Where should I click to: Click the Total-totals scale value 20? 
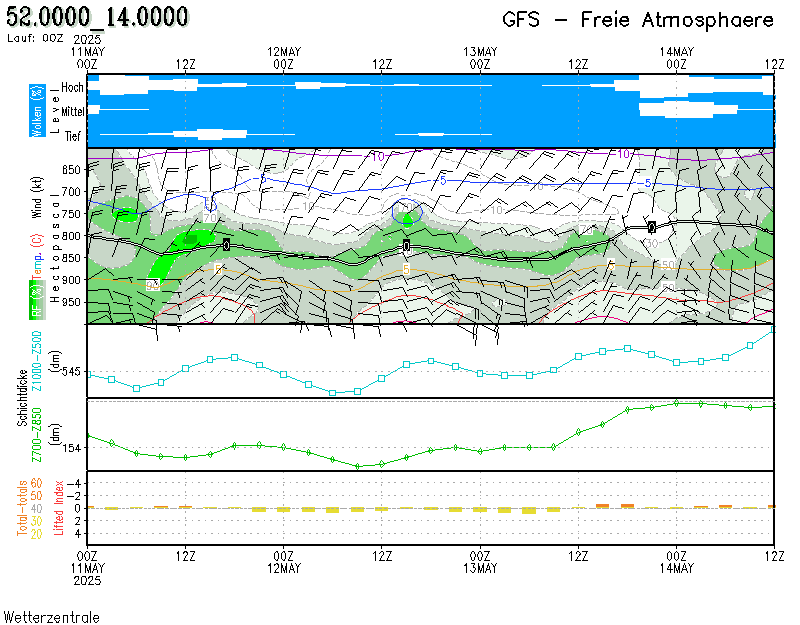coord(36,534)
